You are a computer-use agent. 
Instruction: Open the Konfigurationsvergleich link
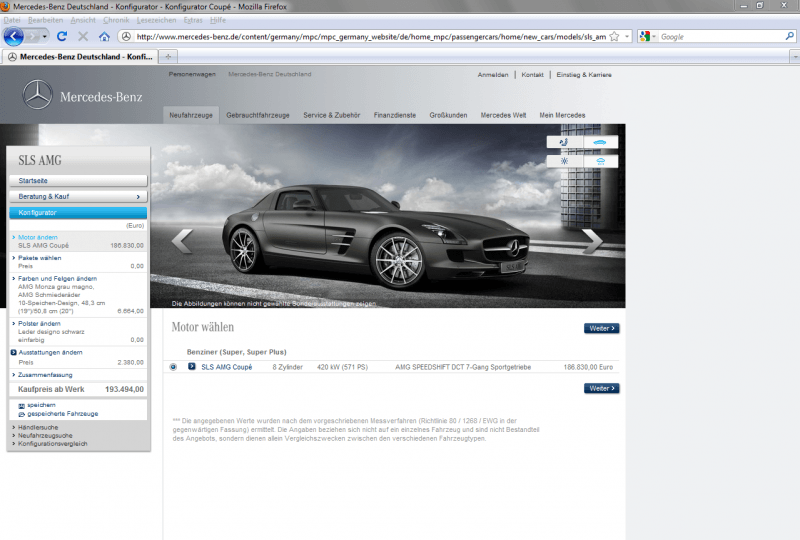click(53, 444)
